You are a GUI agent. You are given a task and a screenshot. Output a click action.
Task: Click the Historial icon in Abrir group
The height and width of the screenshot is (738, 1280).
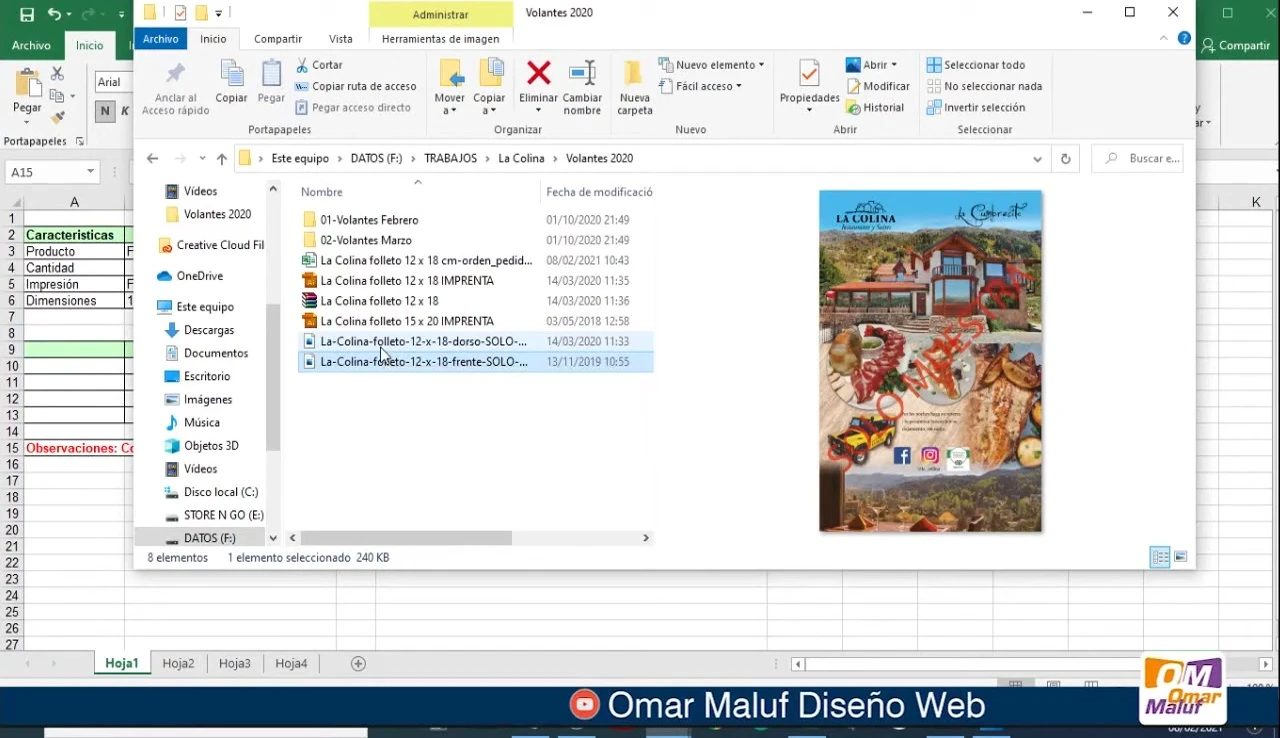tap(854, 108)
